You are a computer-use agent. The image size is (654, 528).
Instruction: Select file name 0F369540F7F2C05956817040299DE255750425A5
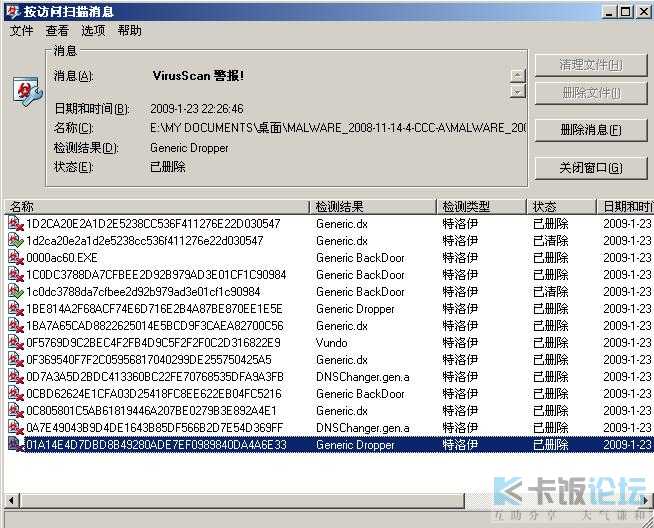(149, 360)
